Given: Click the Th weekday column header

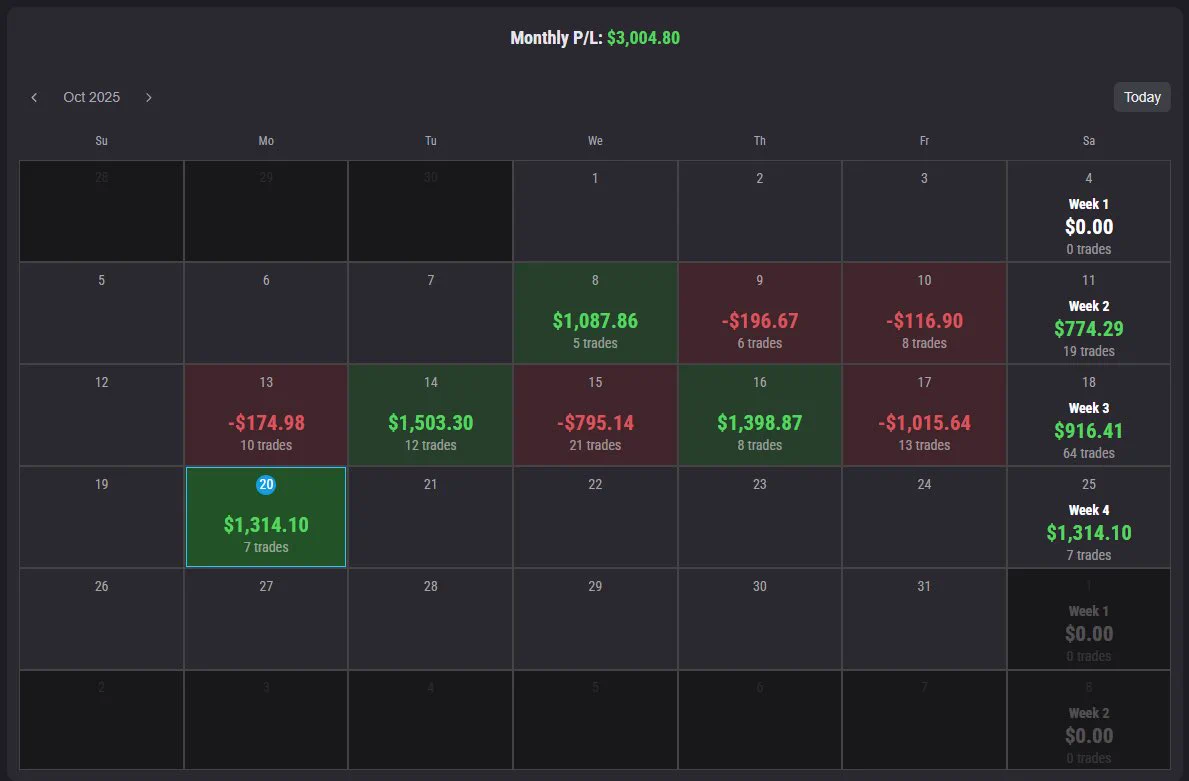Looking at the screenshot, I should click(760, 141).
